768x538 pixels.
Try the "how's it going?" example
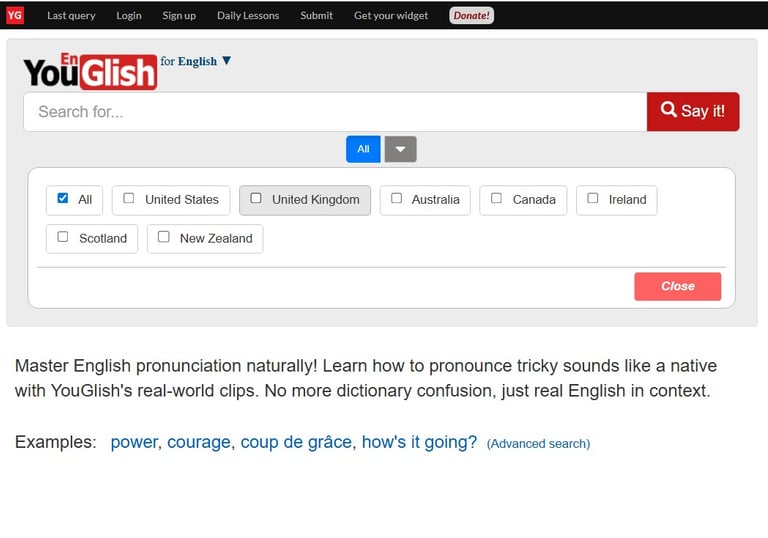tap(419, 442)
